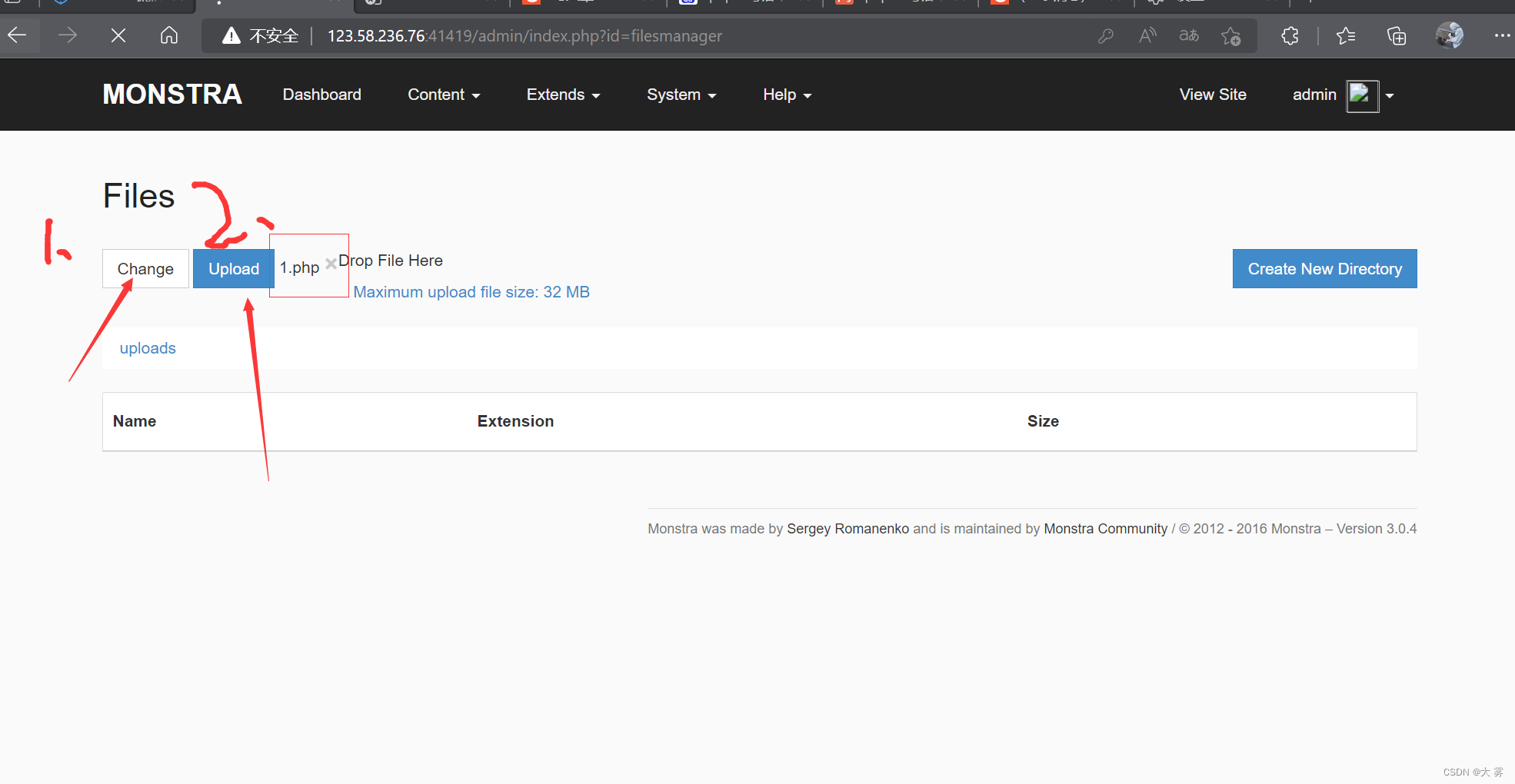Click the Maximum upload file size text
Image resolution: width=1515 pixels, height=784 pixels.
coord(471,292)
